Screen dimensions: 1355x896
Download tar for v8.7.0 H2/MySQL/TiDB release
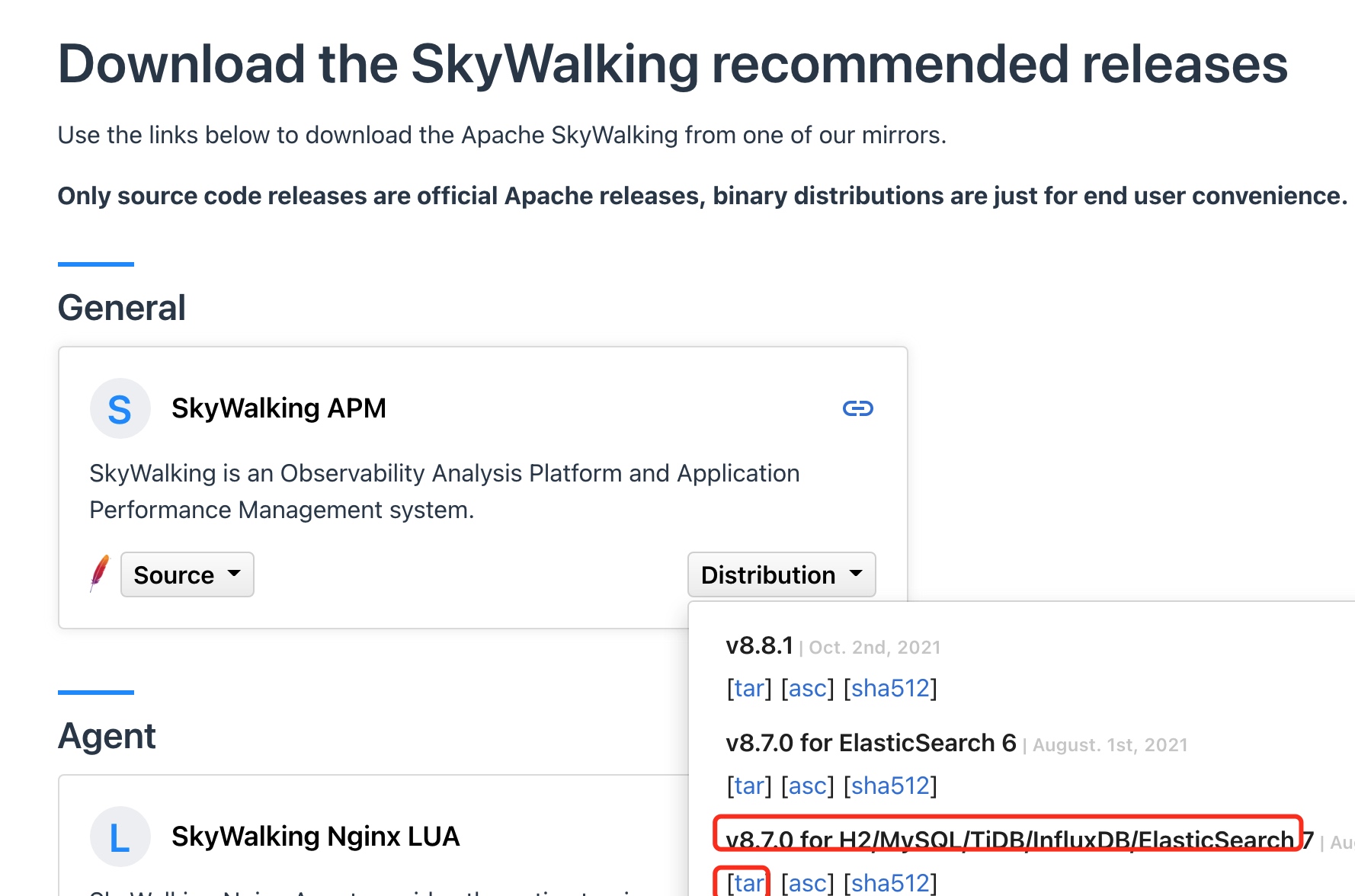pyautogui.click(x=747, y=883)
